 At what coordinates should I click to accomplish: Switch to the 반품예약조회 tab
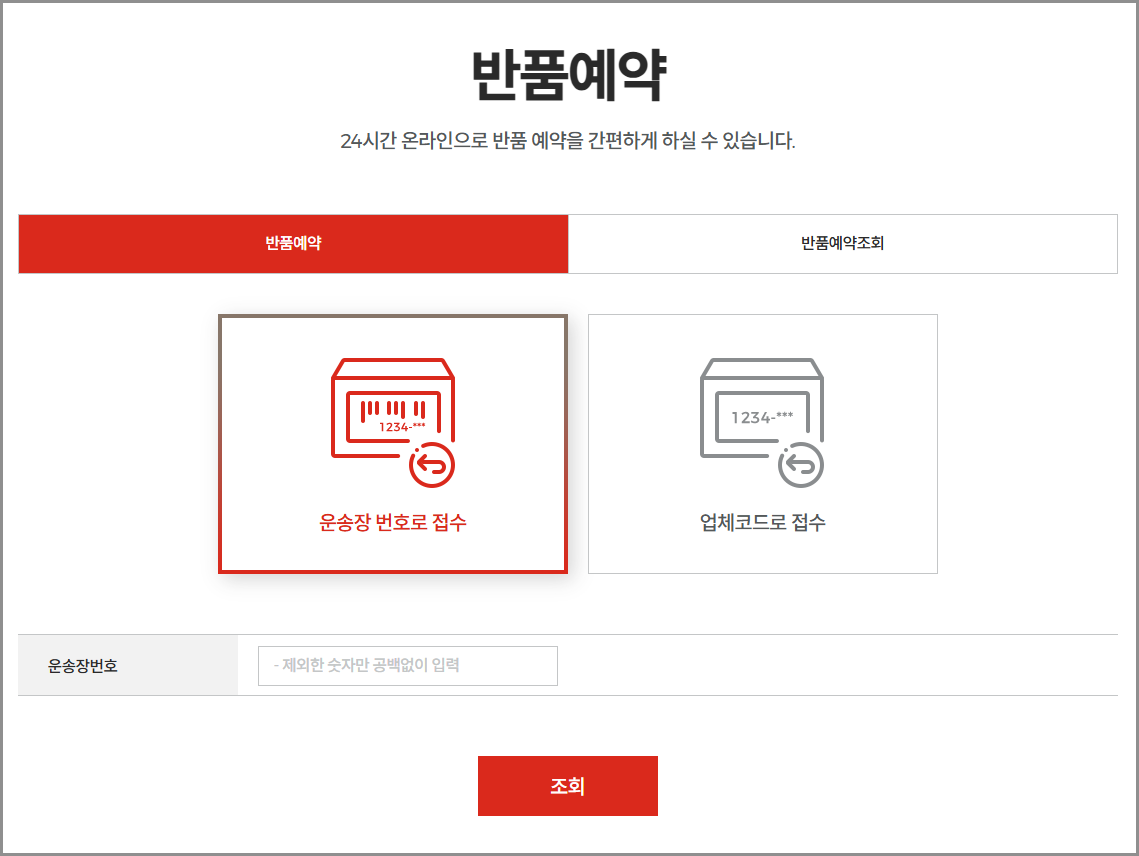842,243
